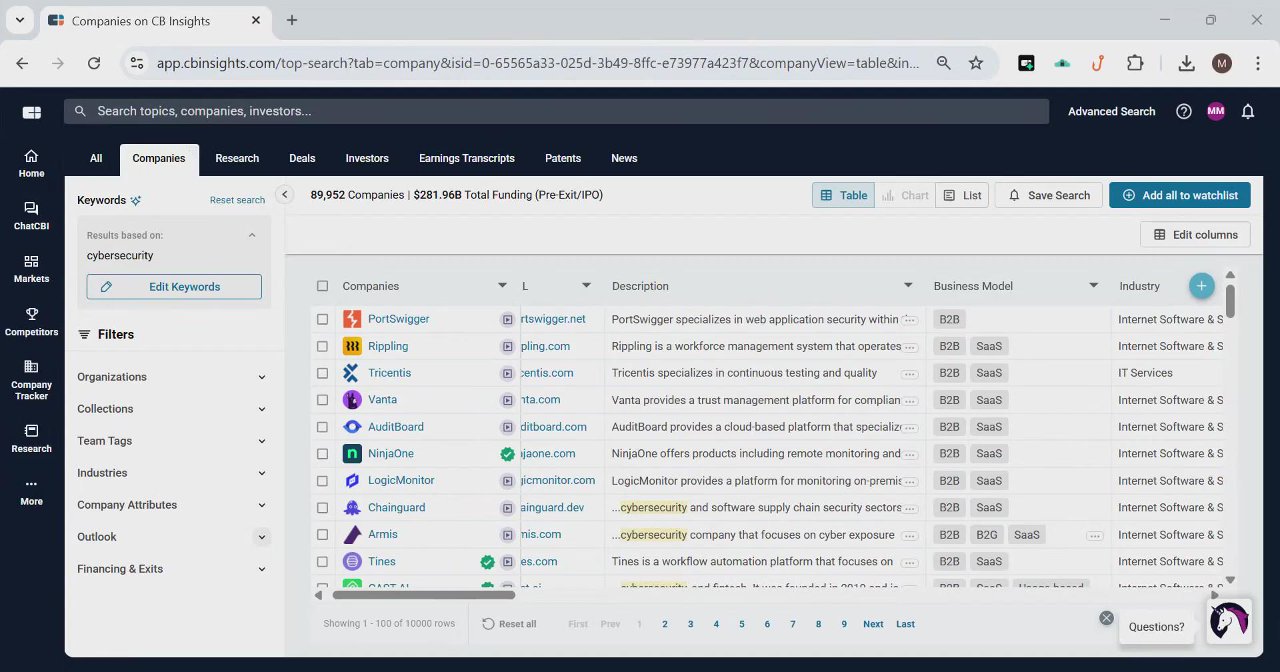Open the Business Model column dropdown
Viewport: 1280px width, 672px height.
(x=1093, y=286)
